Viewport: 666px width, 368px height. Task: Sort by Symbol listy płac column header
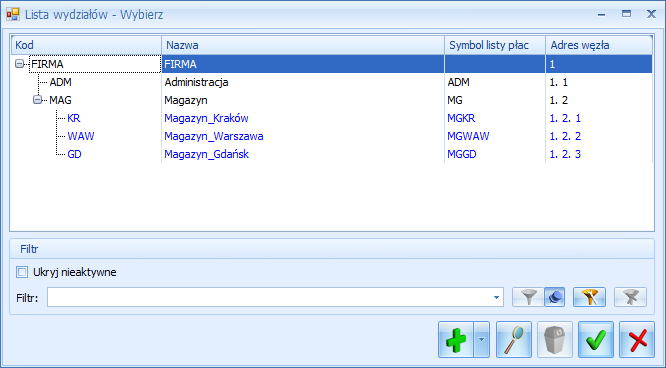[495, 45]
